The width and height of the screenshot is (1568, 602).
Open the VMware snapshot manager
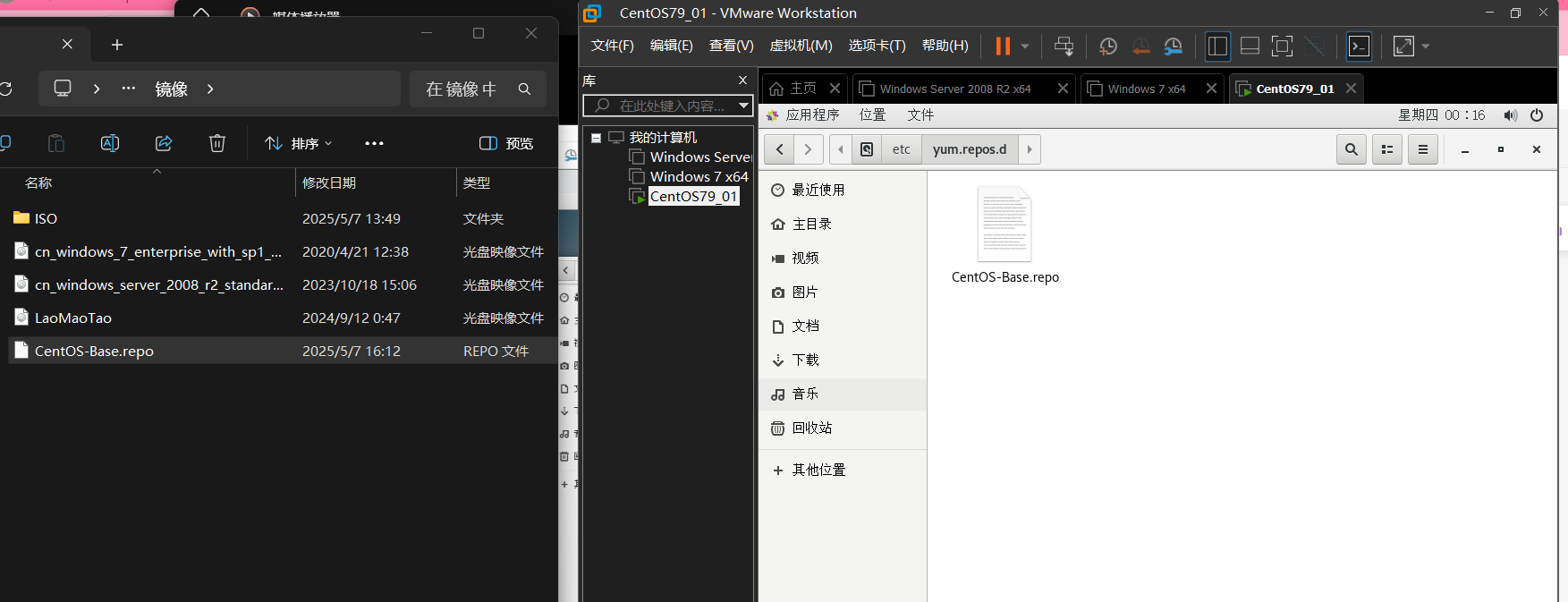pos(1174,46)
